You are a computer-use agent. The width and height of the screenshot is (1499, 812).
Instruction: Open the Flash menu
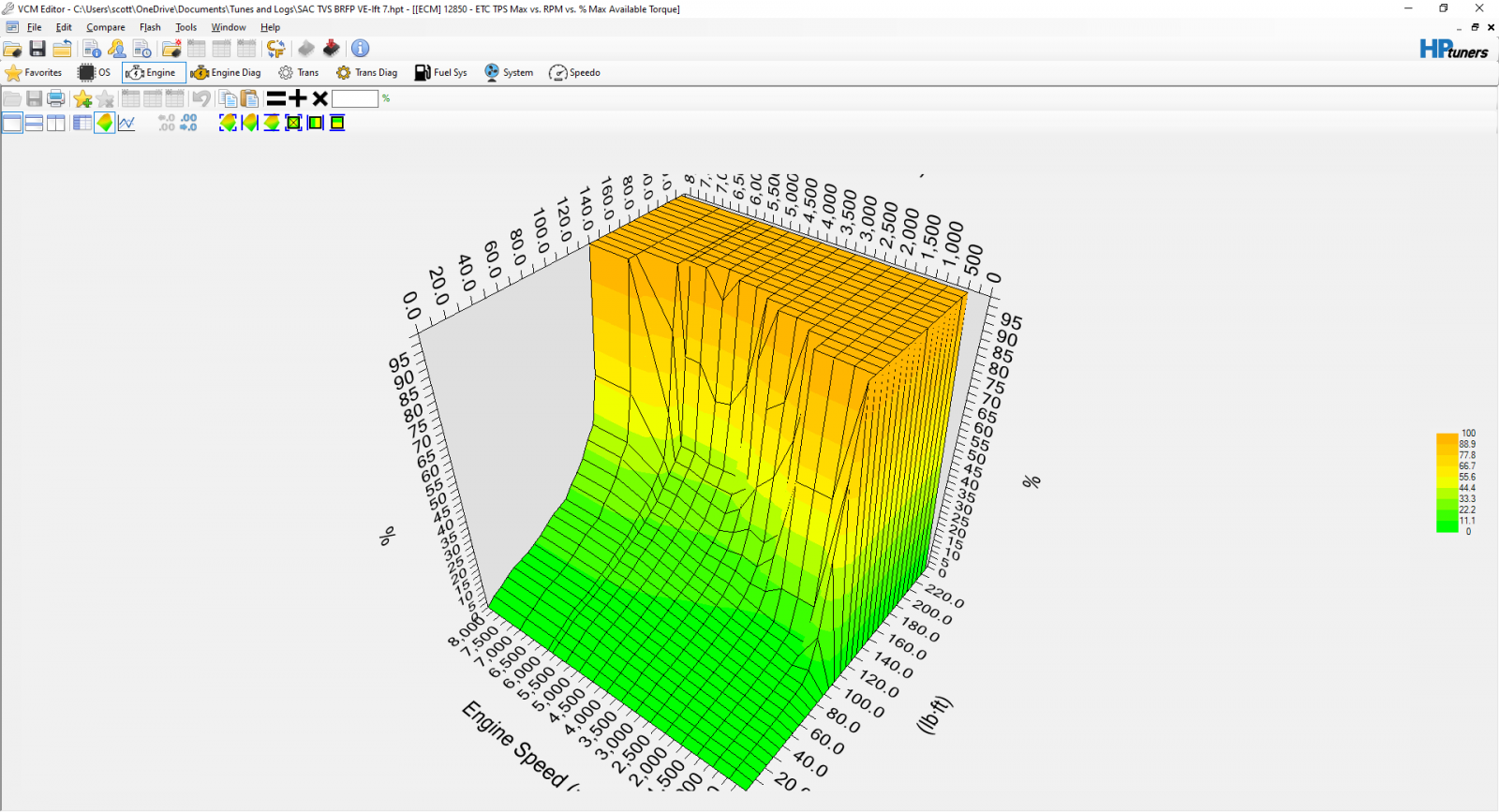coord(150,27)
